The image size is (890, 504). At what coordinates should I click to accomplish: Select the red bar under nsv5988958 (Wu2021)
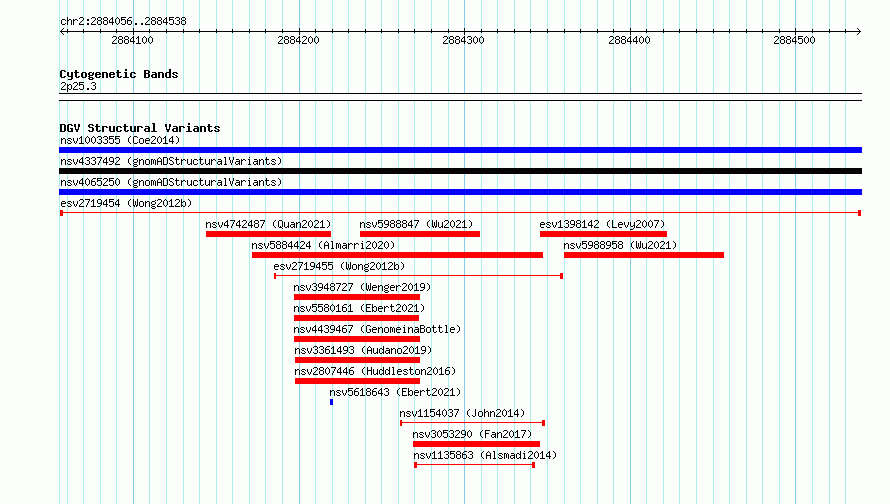tap(644, 255)
